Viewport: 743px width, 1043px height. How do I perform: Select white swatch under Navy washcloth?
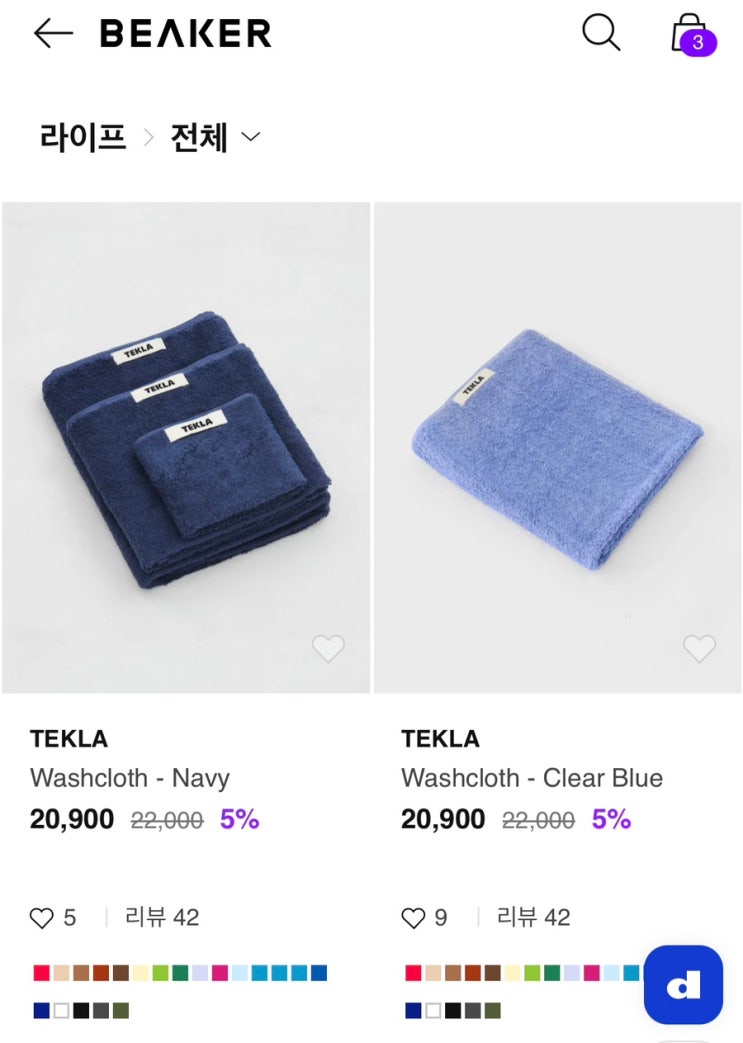tap(61, 1011)
